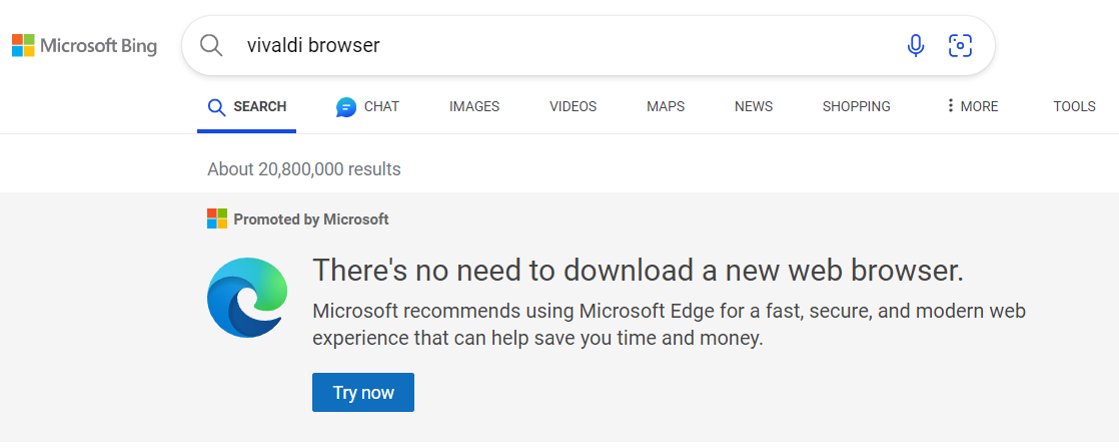Open the TOOLS option
Screen dimensions: 1119x448
[1075, 107]
